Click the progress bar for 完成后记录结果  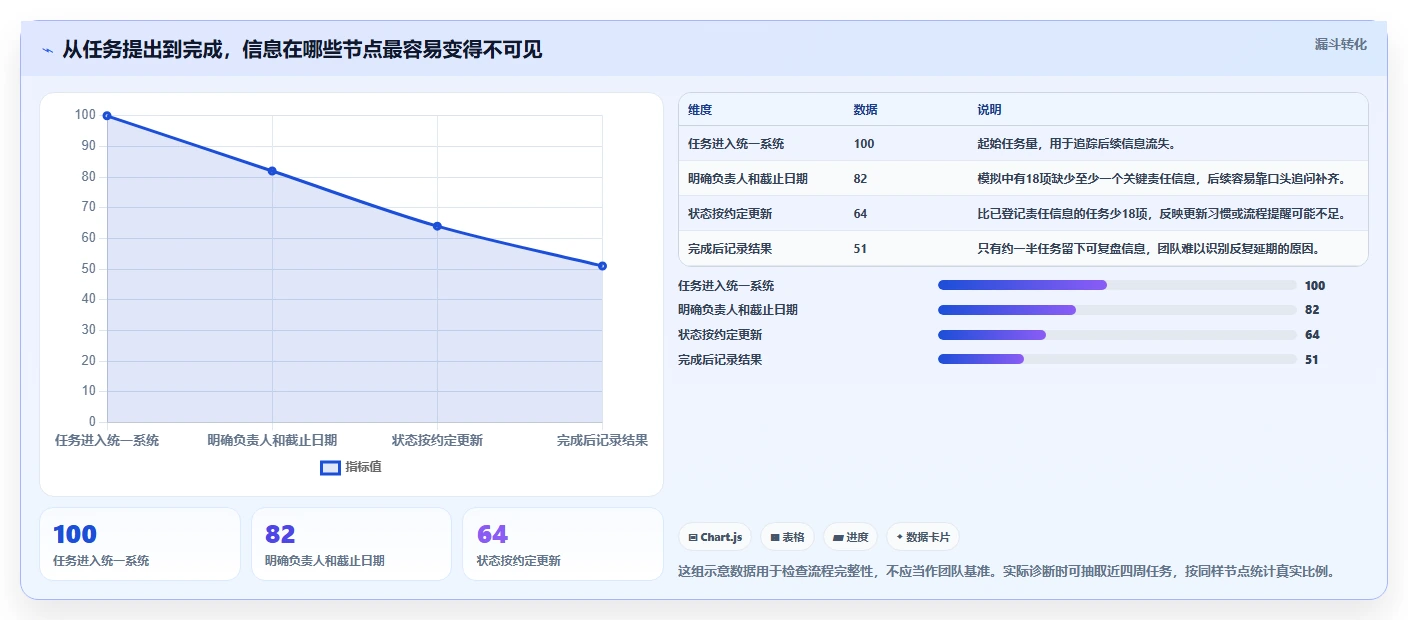click(1117, 359)
